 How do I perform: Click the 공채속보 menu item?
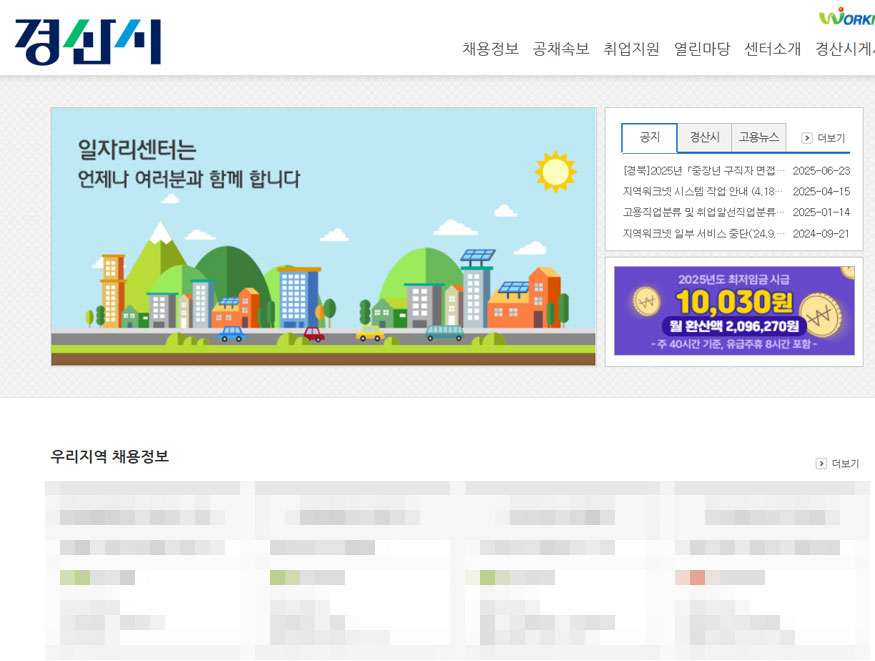[559, 48]
